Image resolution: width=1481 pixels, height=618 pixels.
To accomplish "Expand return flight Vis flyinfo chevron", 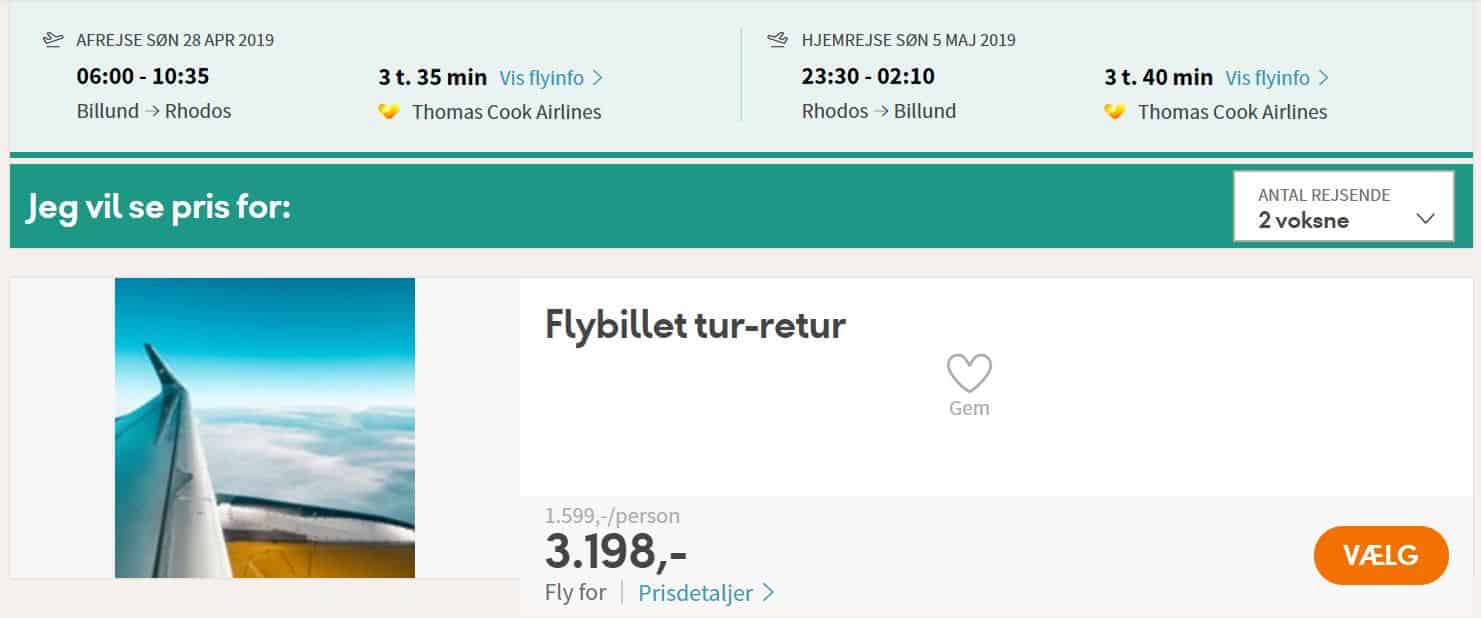I will [x=1323, y=77].
